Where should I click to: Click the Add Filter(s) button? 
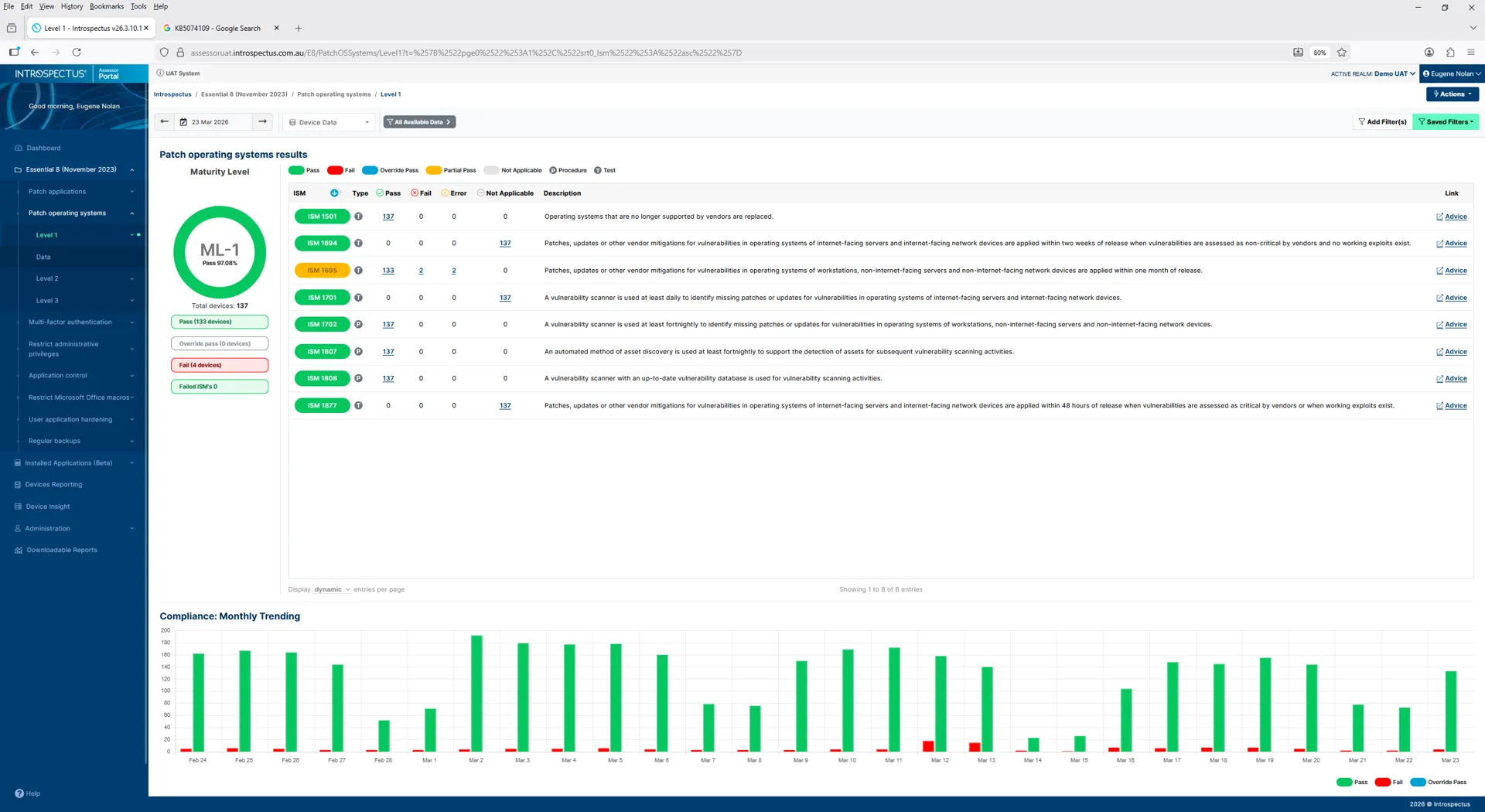click(1382, 122)
